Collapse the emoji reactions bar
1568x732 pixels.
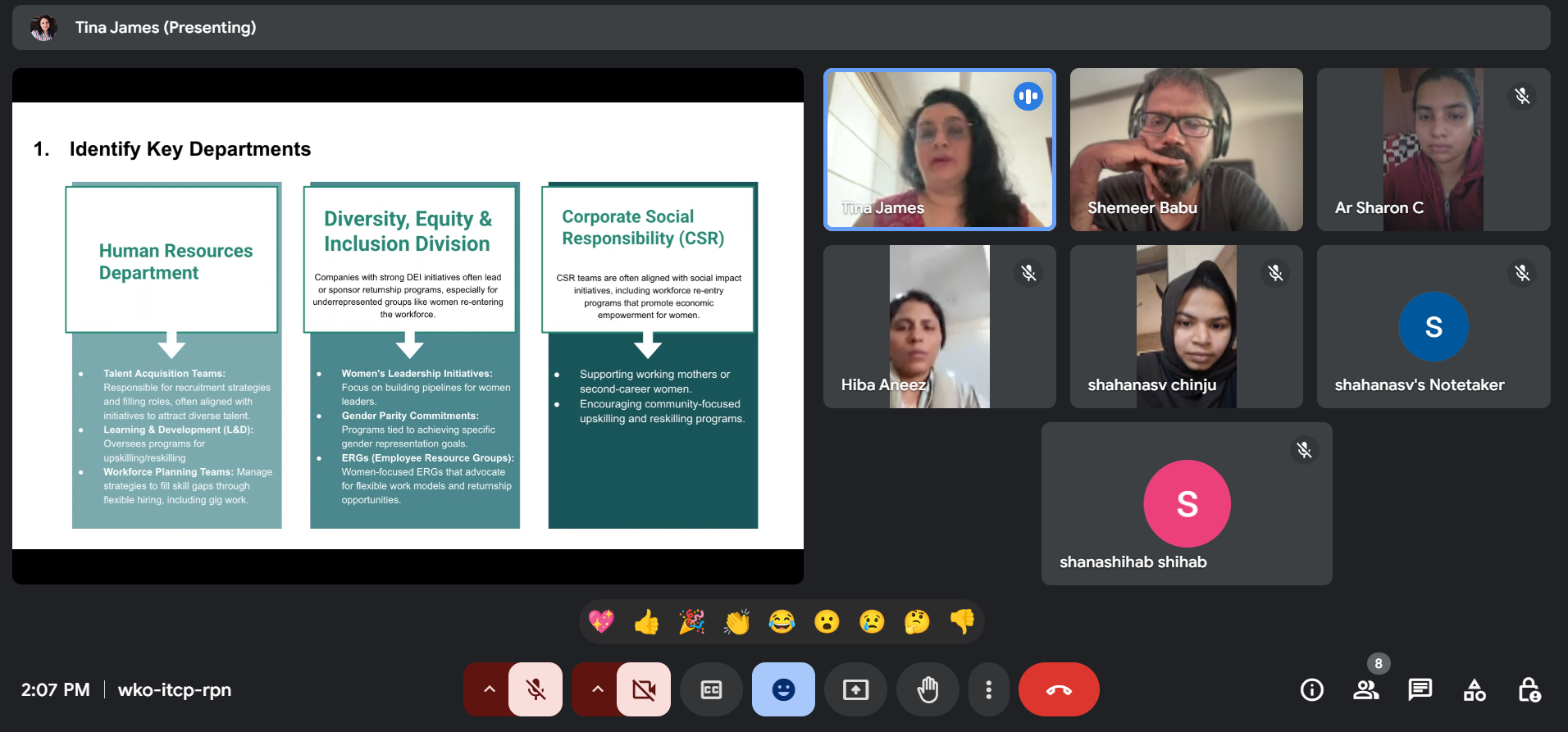point(783,690)
